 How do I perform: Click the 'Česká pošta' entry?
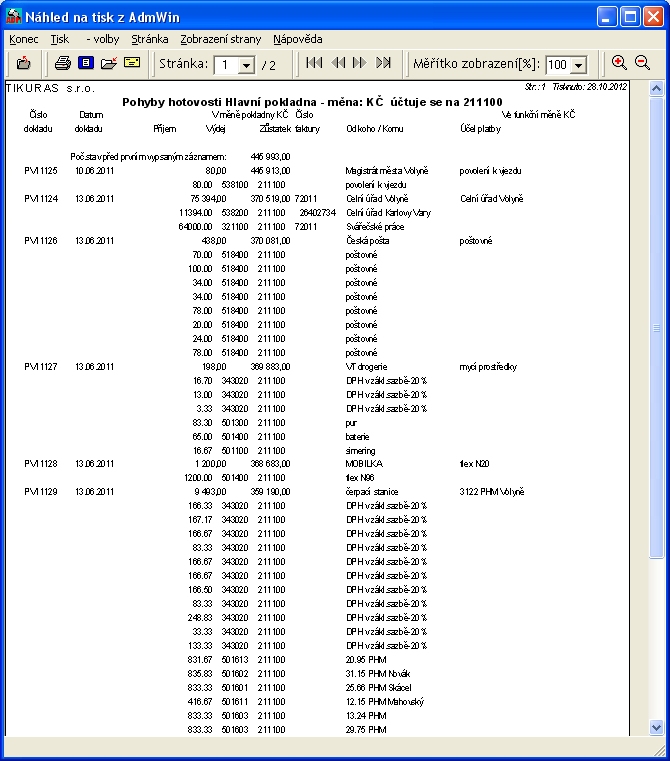[x=367, y=241]
